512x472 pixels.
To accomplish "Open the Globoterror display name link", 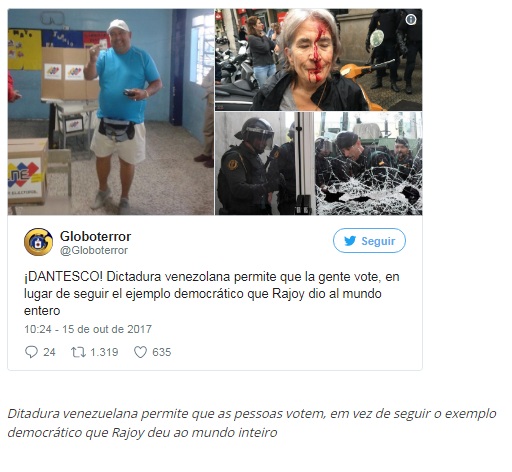I will [95, 236].
